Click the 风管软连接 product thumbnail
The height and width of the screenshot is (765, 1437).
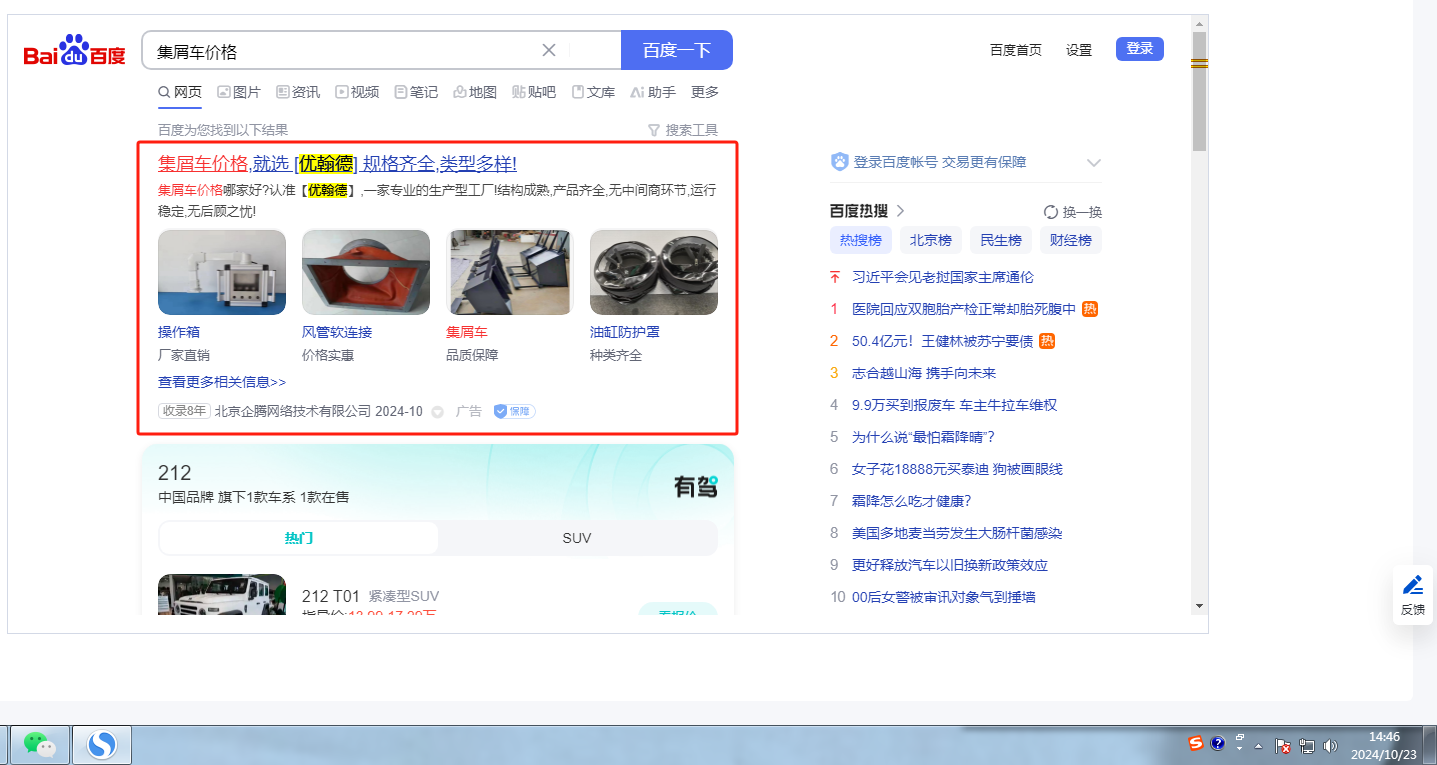click(x=366, y=272)
